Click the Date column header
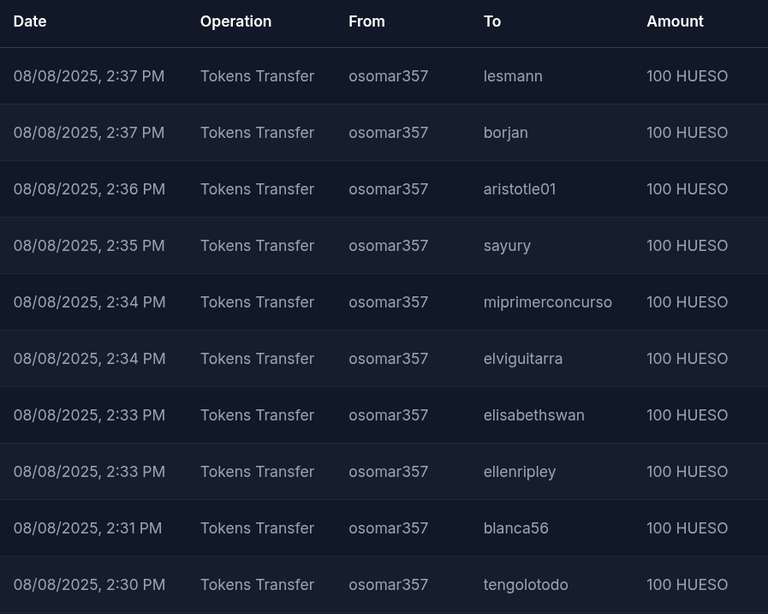 [x=30, y=21]
